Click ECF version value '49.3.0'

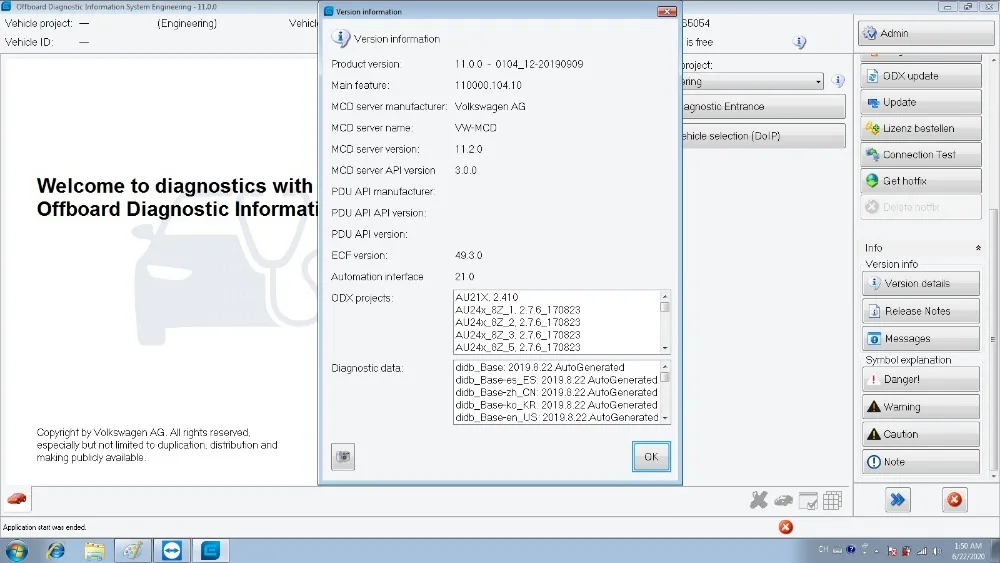point(468,256)
